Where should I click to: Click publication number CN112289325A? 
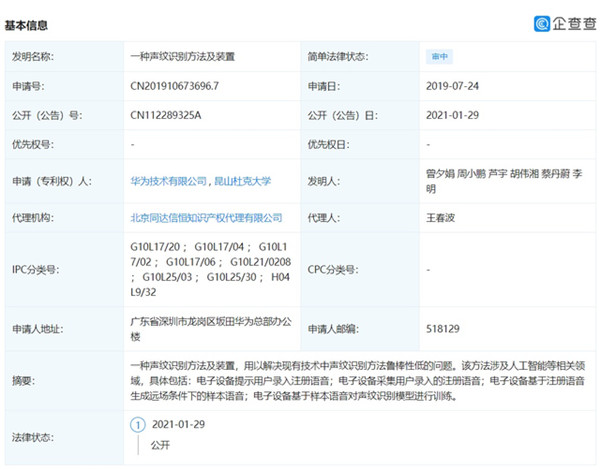pyautogui.click(x=166, y=115)
